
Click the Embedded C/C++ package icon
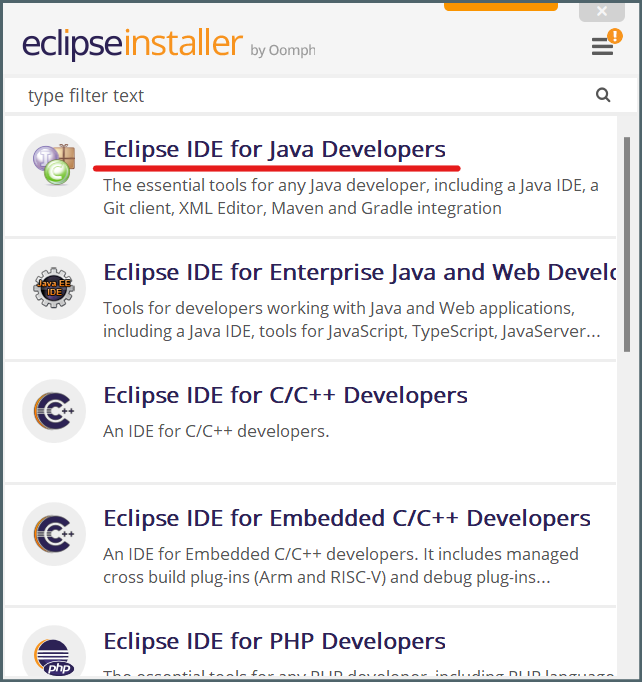54,534
